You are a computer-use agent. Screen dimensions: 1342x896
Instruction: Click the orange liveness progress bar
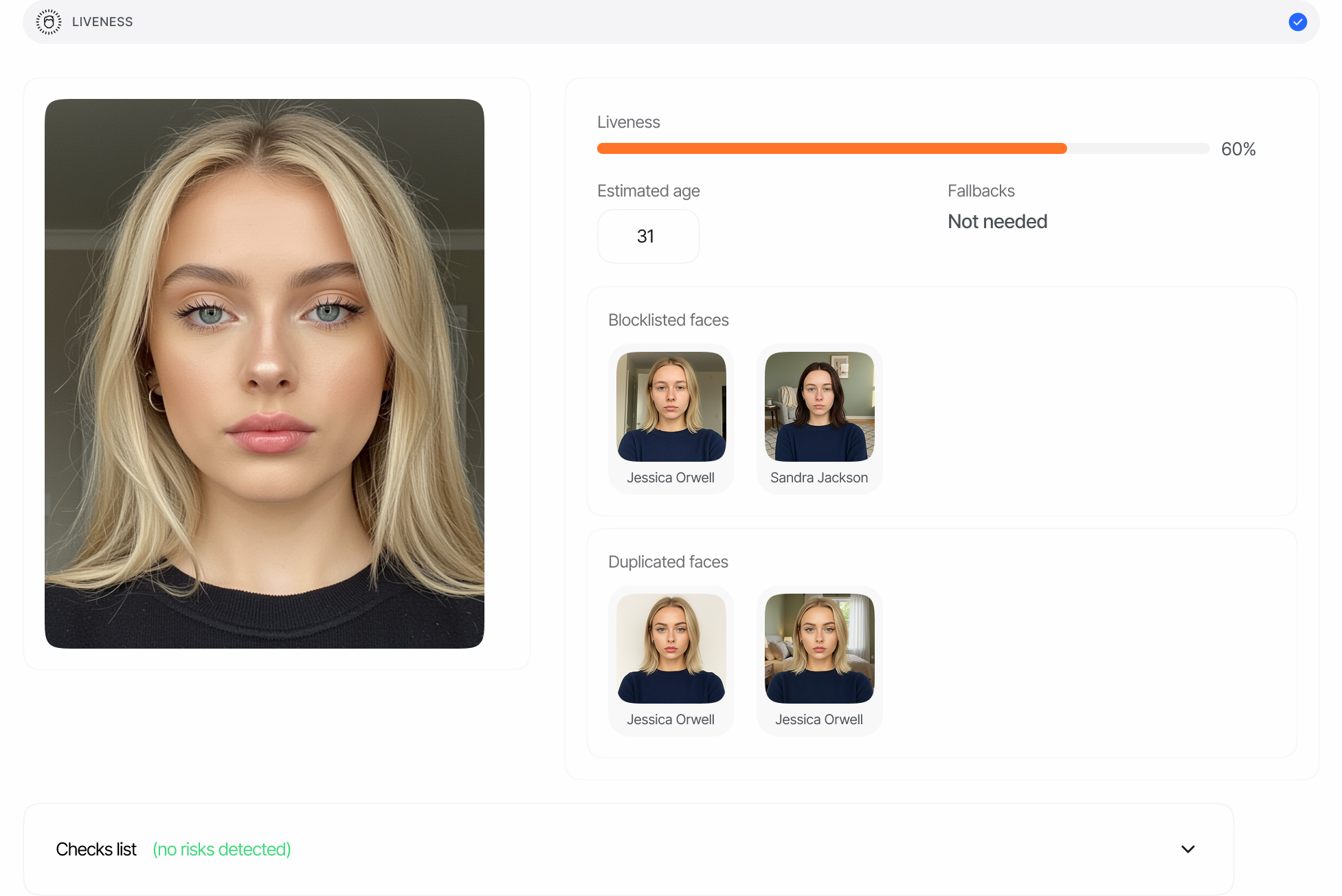tap(831, 148)
